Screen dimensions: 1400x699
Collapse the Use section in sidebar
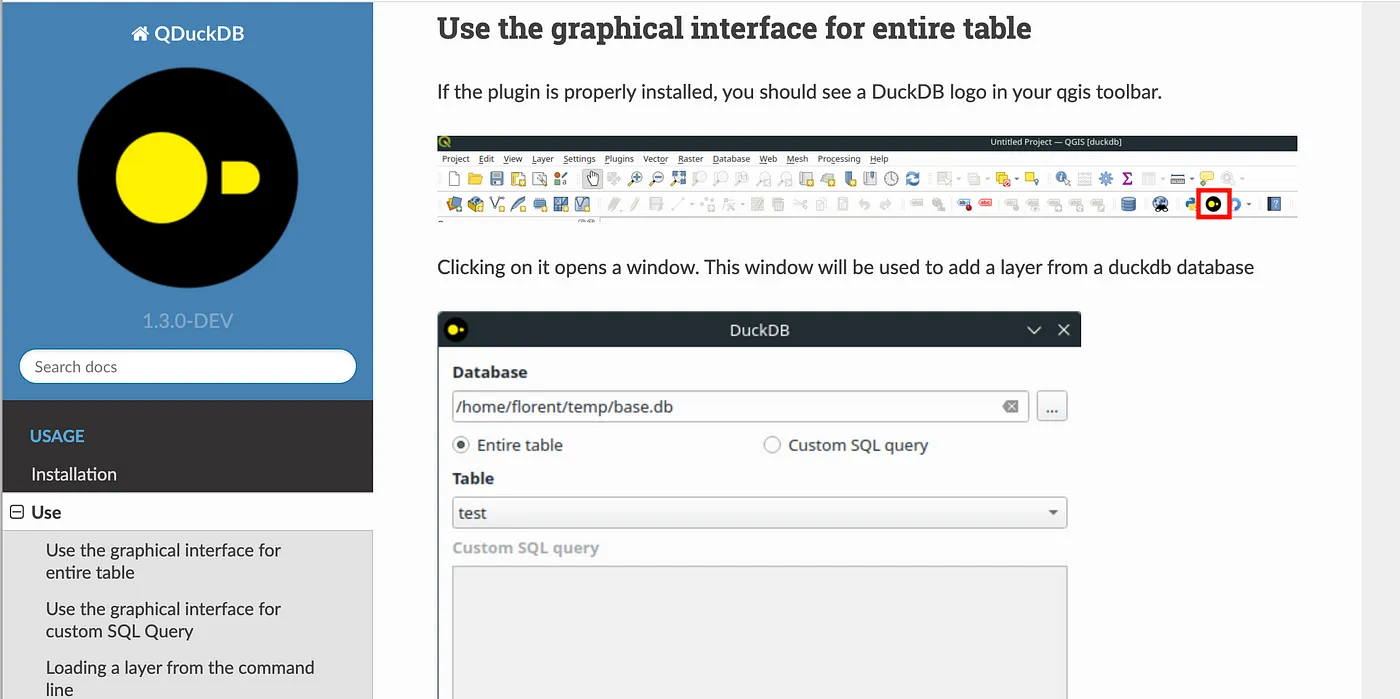click(17, 513)
